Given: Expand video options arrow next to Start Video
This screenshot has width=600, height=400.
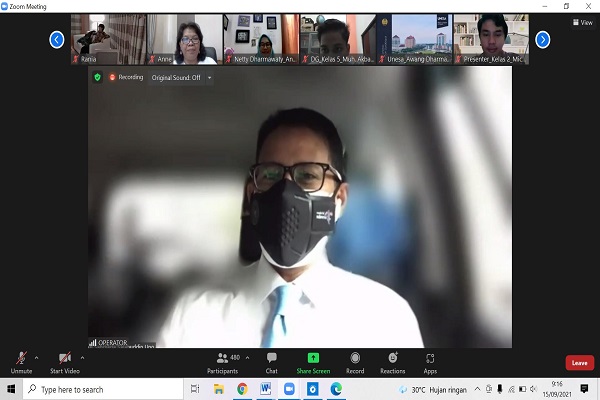Looking at the screenshot, I should coord(82,357).
